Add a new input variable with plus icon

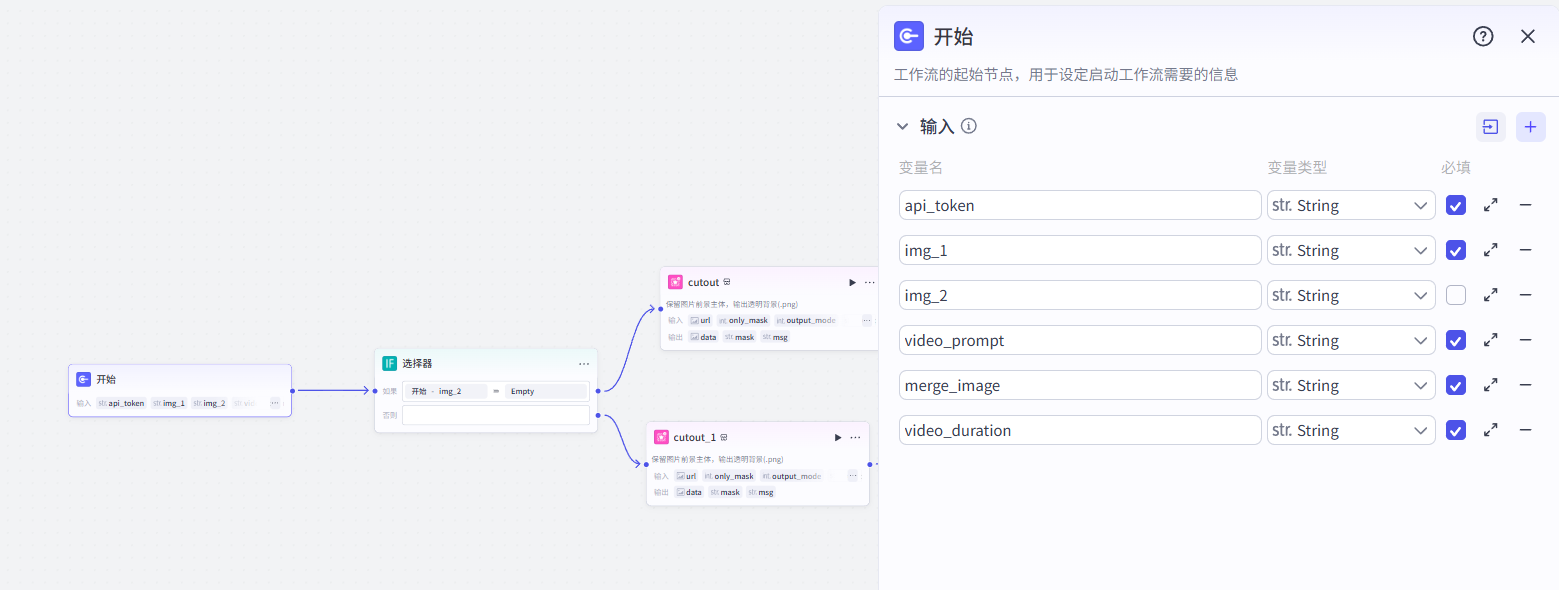1530,127
